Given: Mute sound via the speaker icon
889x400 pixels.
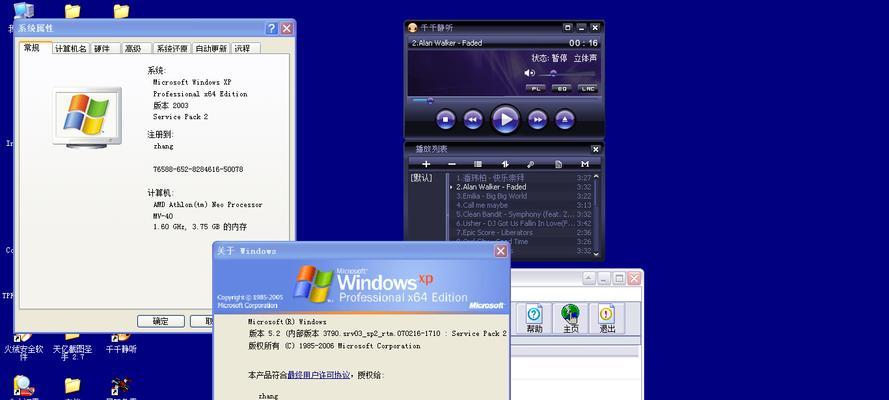Looking at the screenshot, I should (529, 73).
